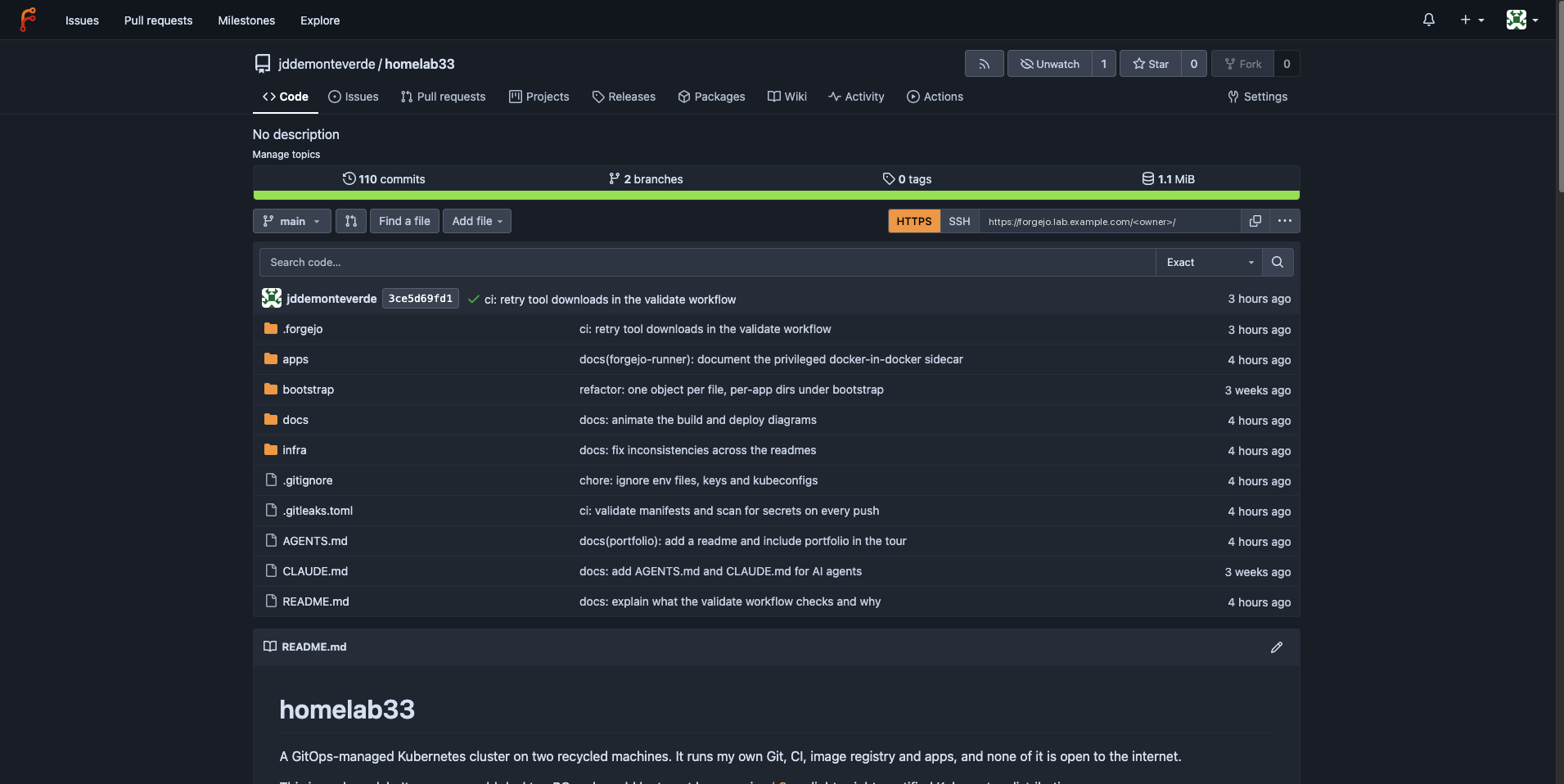Screen dimensions: 1564x784
Task: Click the green language statistics bar
Action: click(776, 196)
